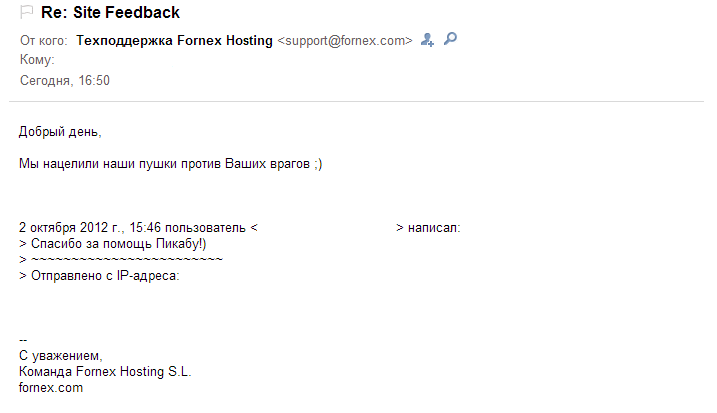Click Команда Fornex Hosting S.L. signature

tap(105, 372)
